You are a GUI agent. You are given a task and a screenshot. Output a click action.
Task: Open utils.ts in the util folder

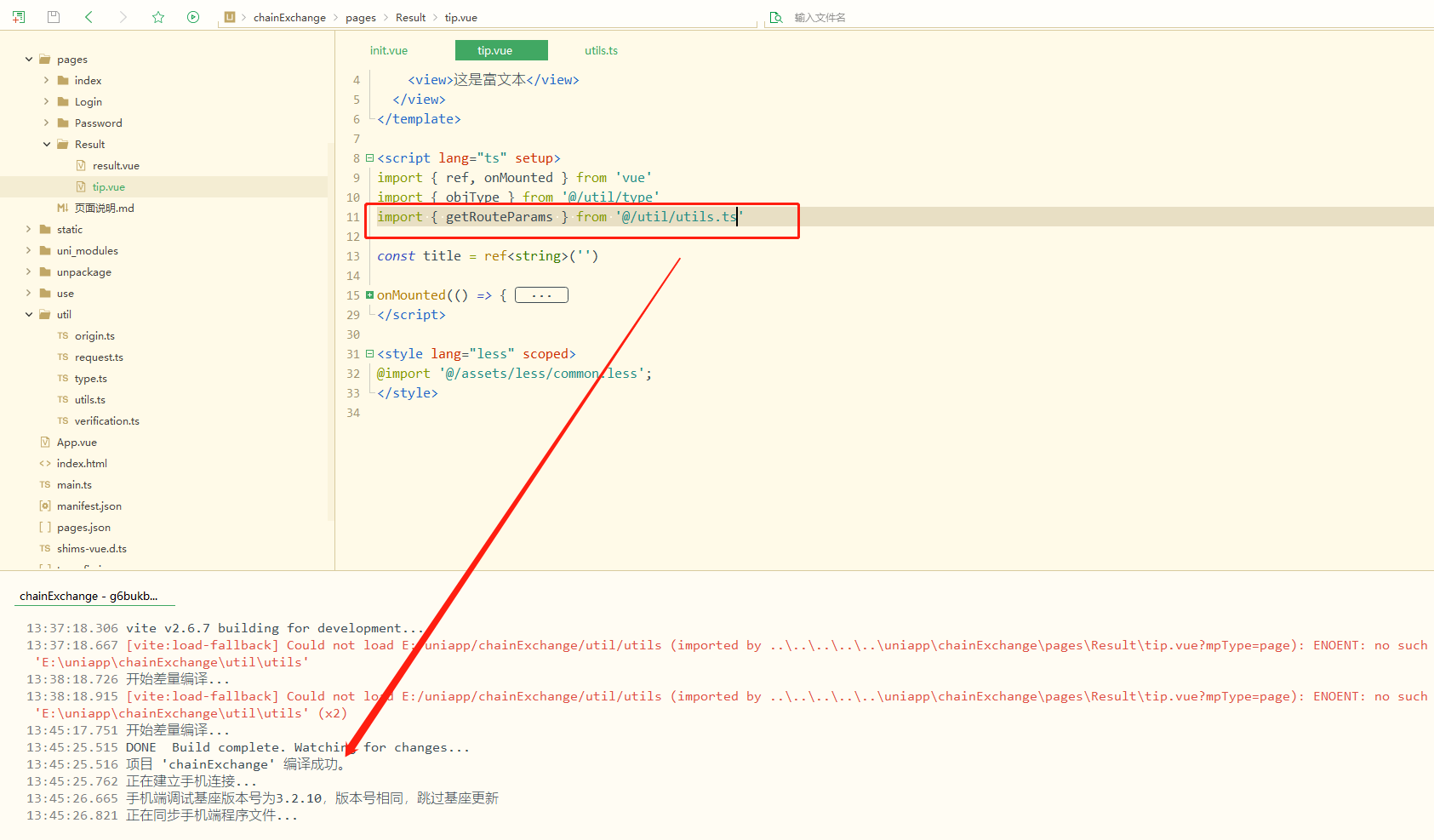[x=90, y=400]
